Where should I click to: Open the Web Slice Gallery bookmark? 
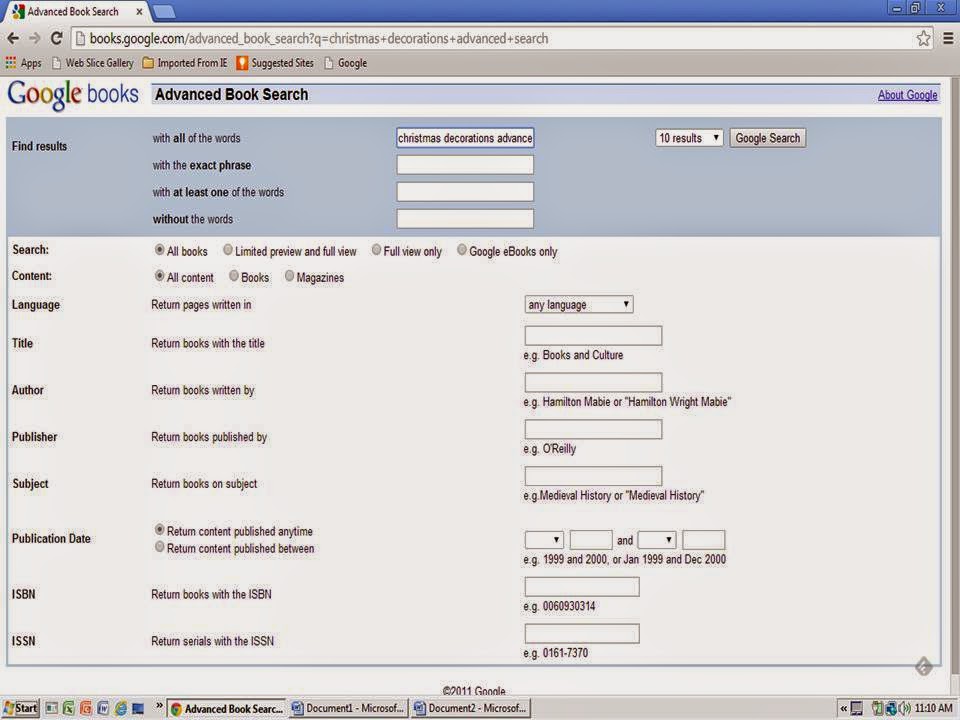click(x=92, y=63)
